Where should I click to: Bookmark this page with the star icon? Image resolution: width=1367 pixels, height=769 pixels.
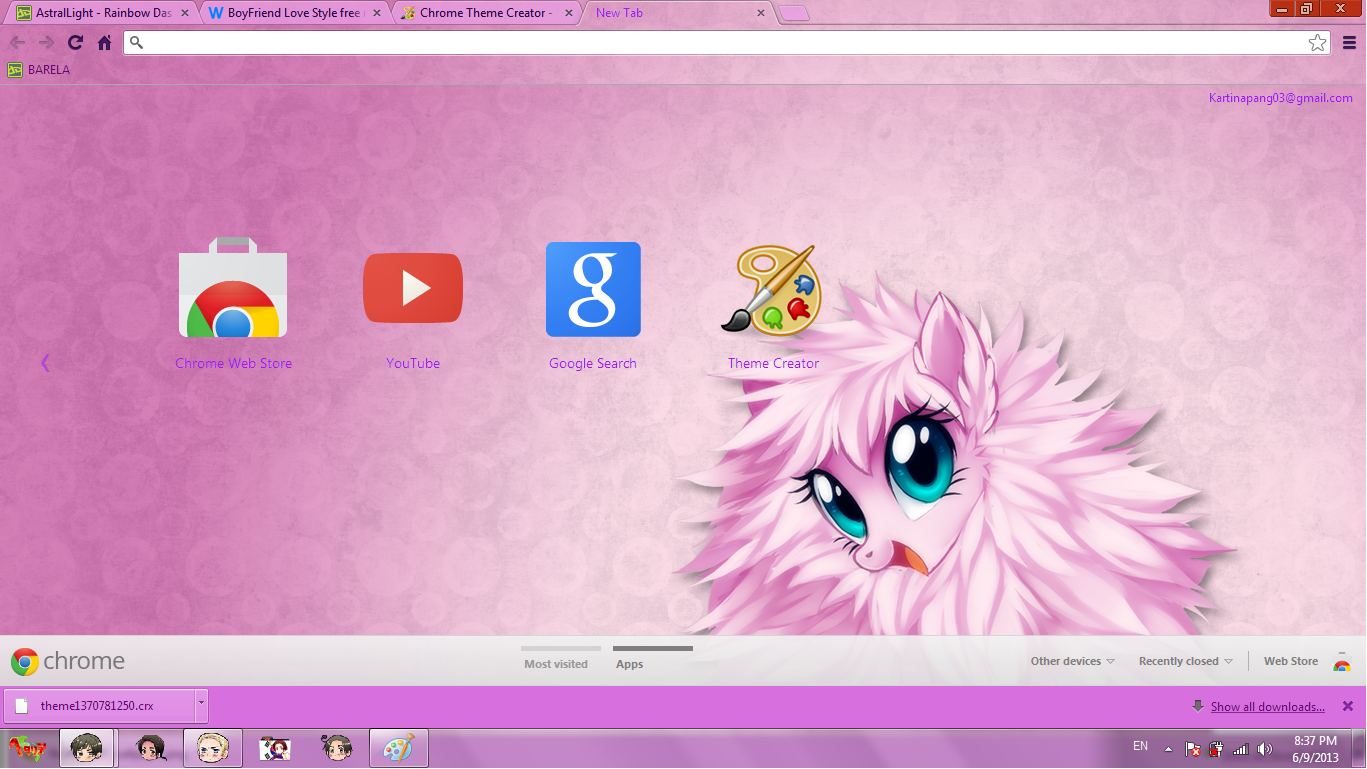[x=1317, y=42]
